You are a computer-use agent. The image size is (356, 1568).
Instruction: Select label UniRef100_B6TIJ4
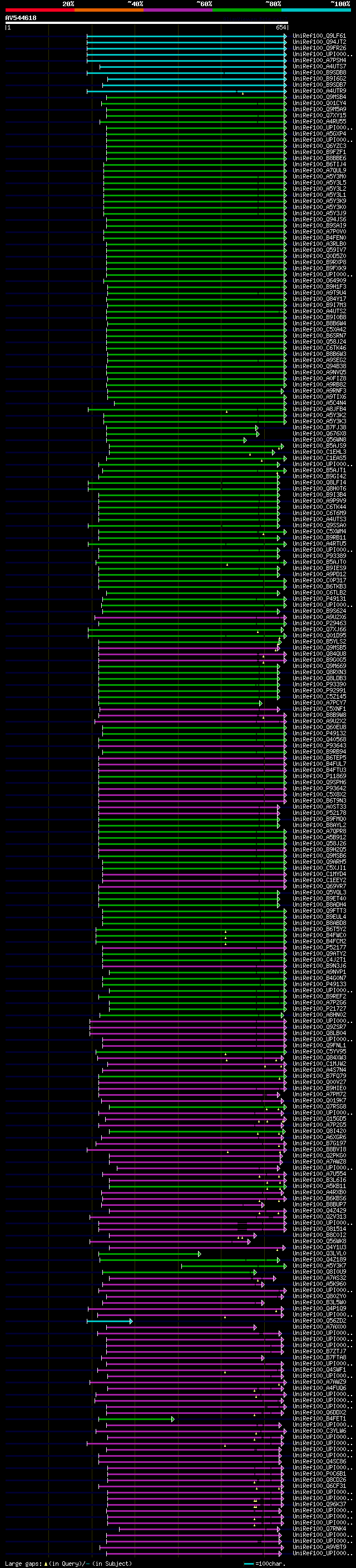(319, 164)
